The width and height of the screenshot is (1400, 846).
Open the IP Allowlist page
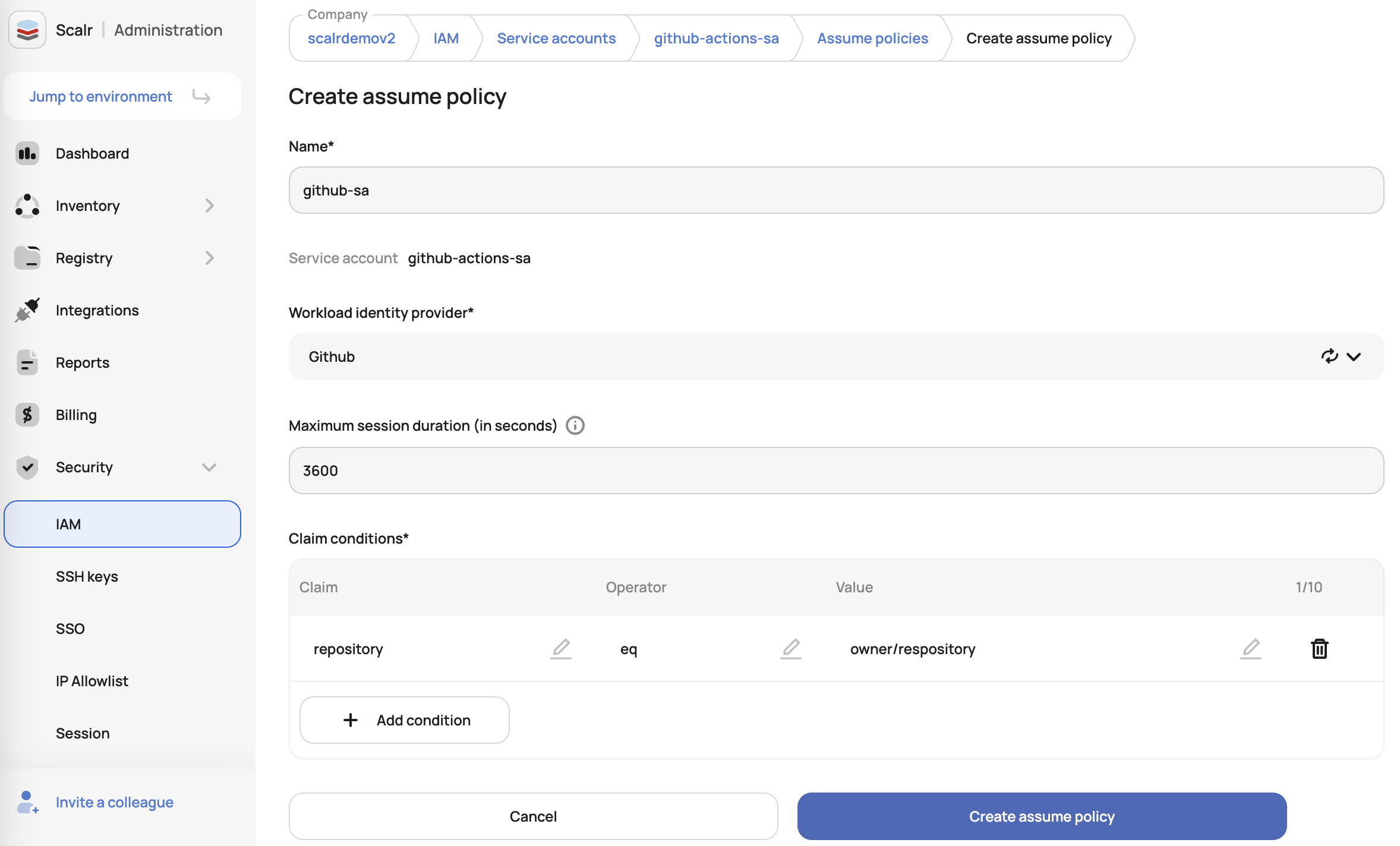[92, 681]
